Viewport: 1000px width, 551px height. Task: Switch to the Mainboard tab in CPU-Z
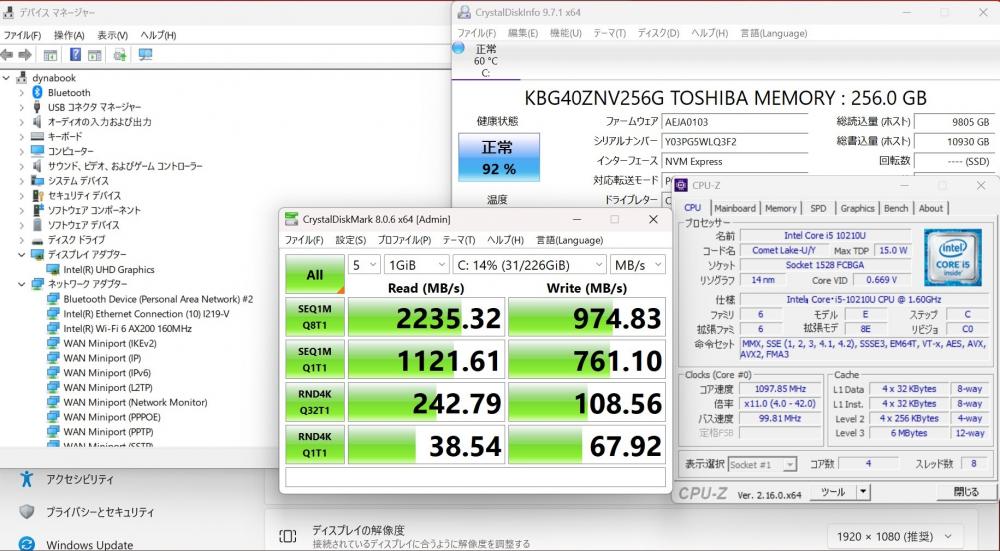click(735, 208)
